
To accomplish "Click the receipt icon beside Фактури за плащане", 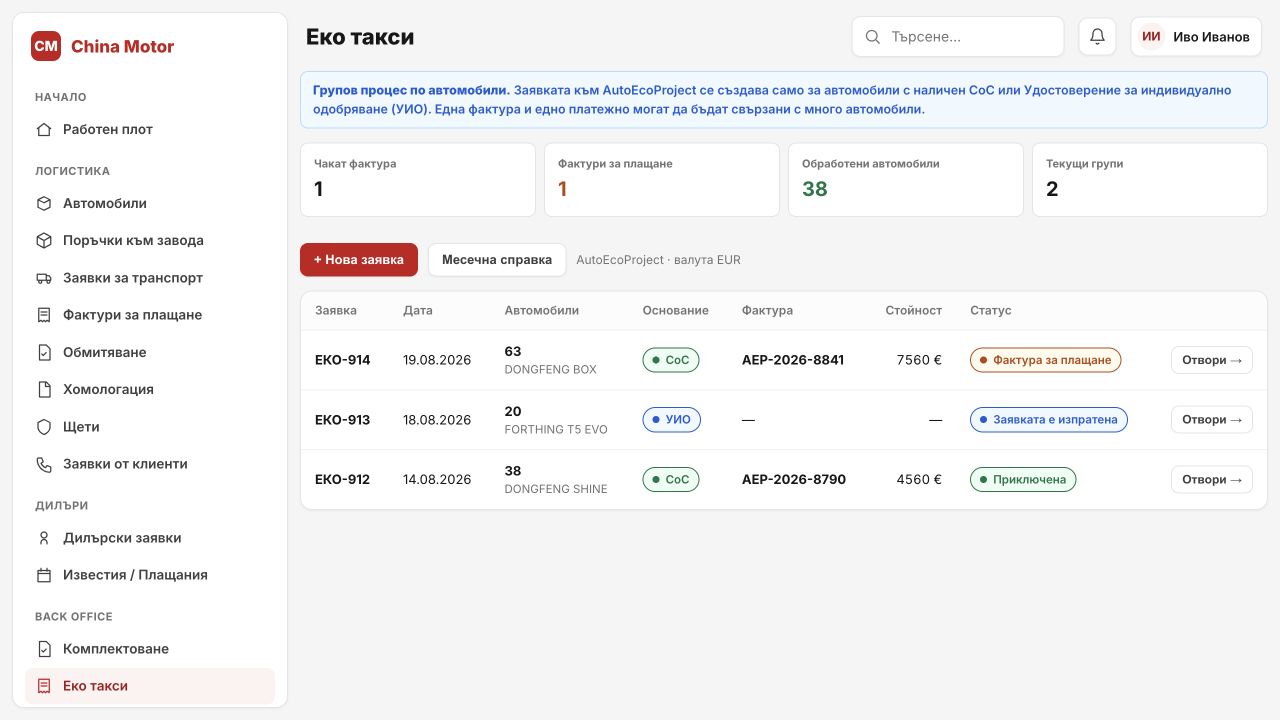I will click(44, 315).
